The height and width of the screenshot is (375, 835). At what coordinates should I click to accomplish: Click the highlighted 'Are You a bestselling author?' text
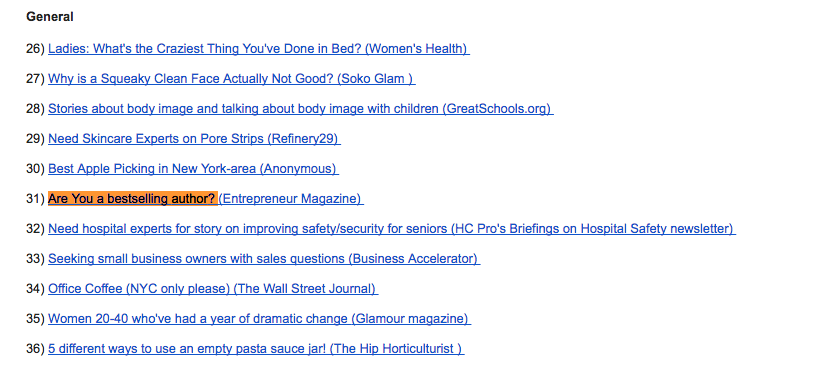(x=133, y=199)
